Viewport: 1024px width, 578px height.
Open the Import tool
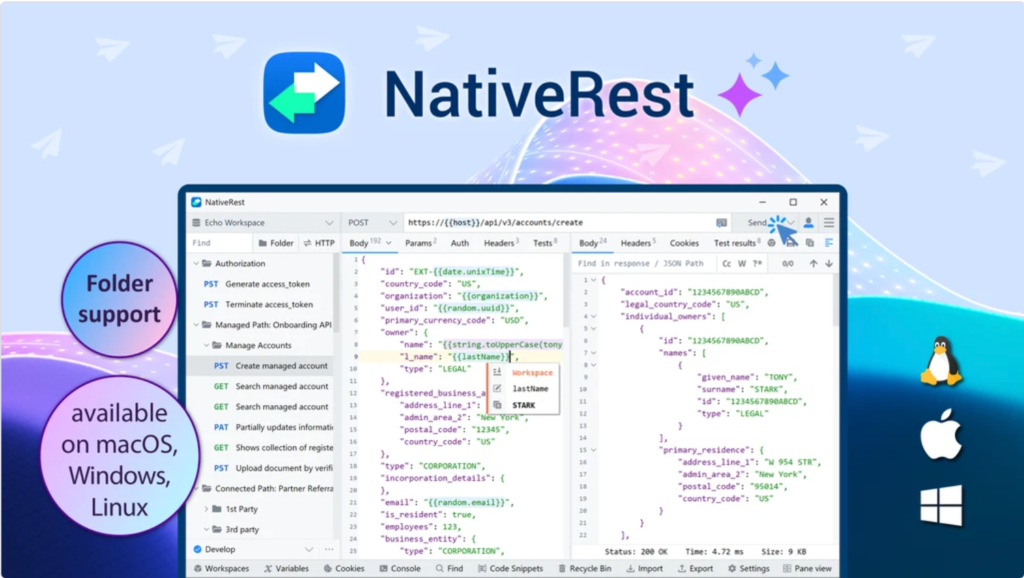(x=645, y=567)
